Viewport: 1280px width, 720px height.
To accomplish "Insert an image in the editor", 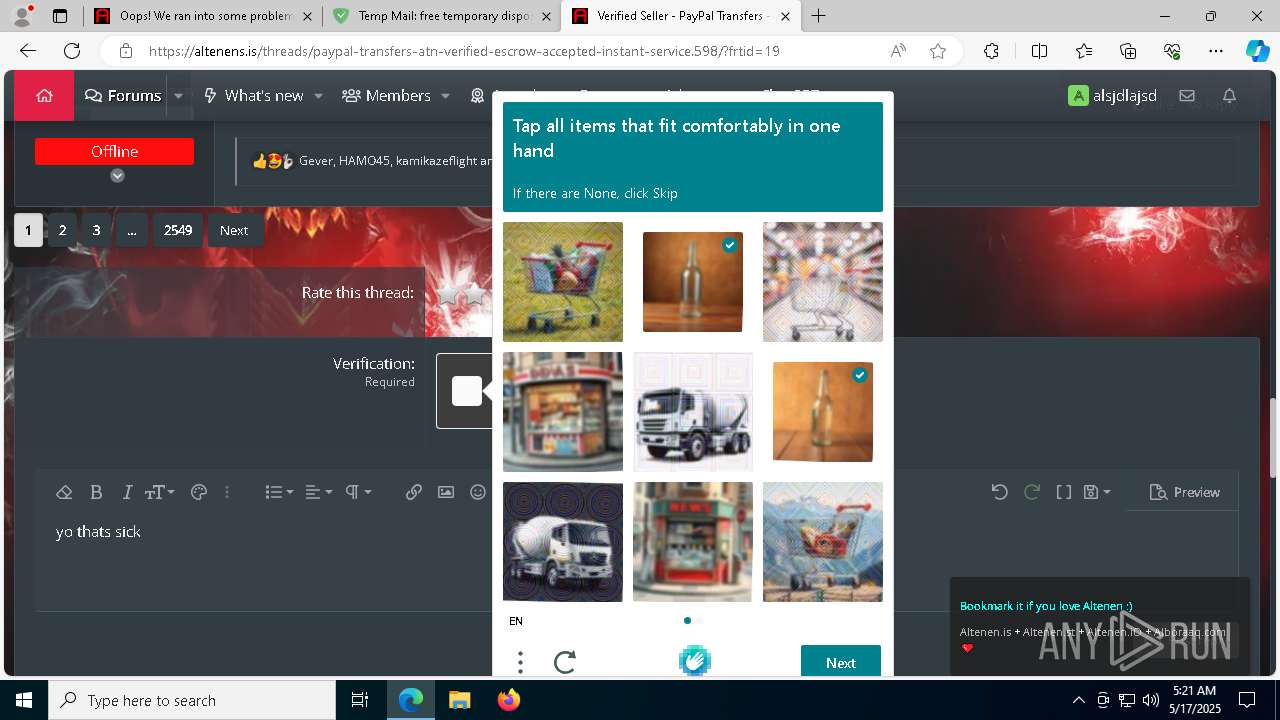I will click(x=446, y=492).
